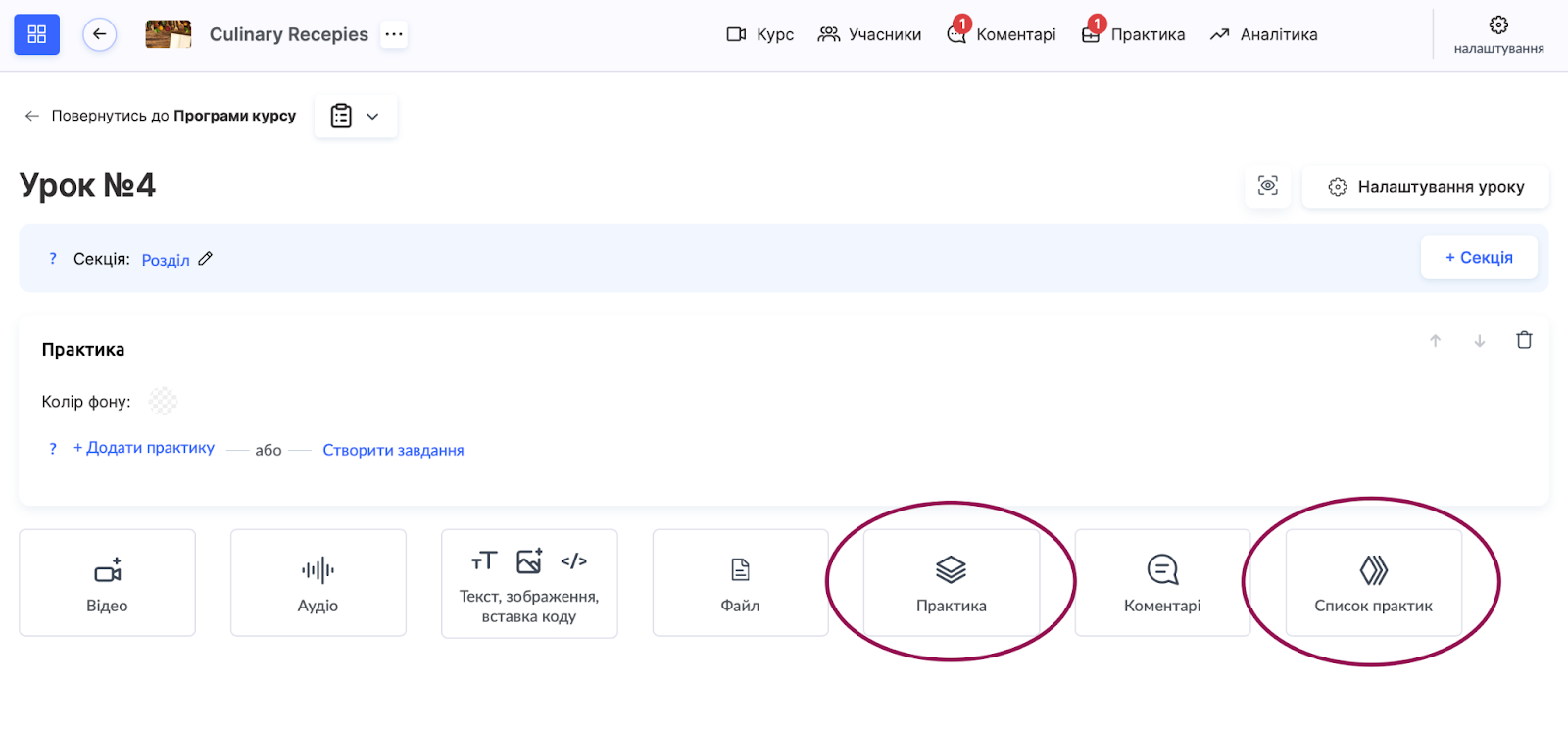Viewport: 1568px width, 730px height.
Task: Open Коментарі in the top navigation
Action: [1002, 34]
